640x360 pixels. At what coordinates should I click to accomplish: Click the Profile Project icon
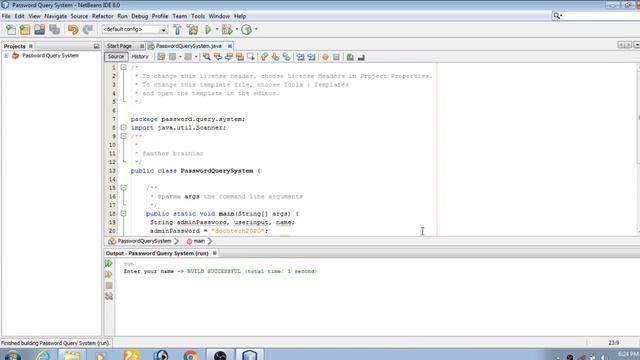coord(247,29)
